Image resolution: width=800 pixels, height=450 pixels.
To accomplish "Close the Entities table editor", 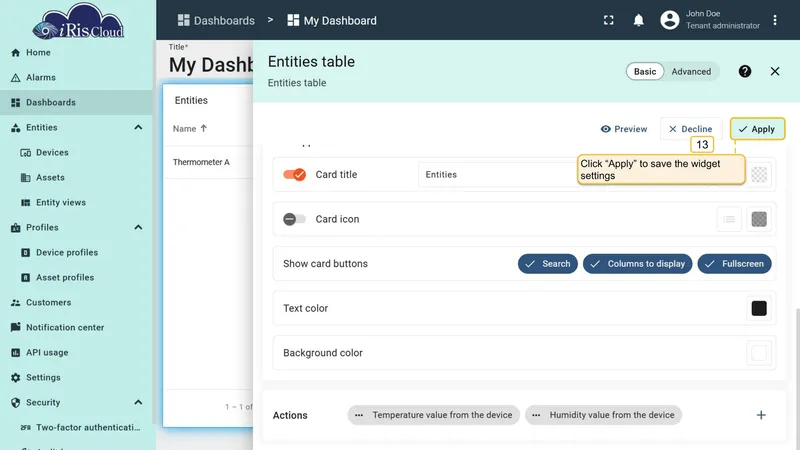I will [x=774, y=71].
